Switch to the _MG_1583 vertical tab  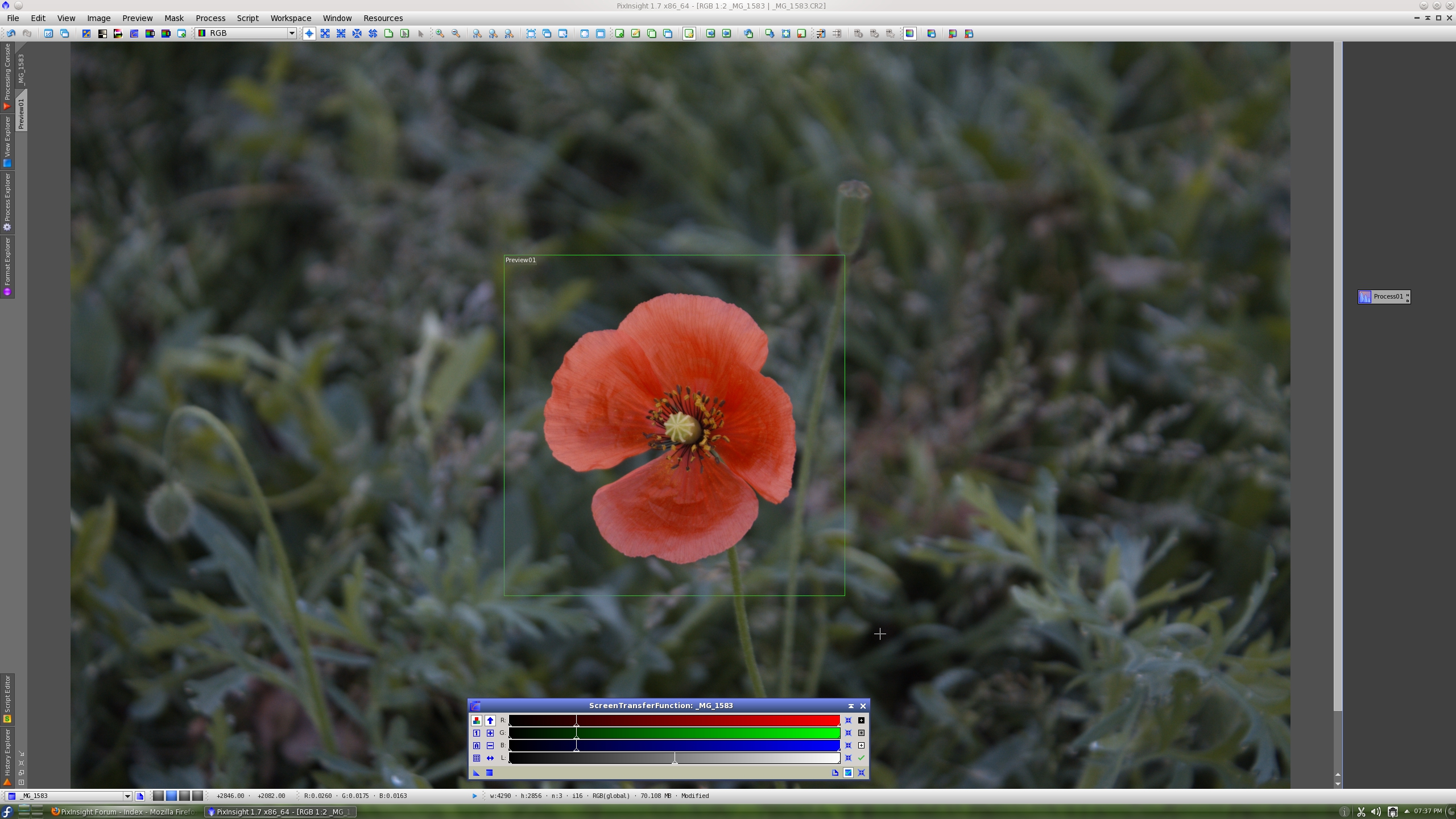[21, 69]
